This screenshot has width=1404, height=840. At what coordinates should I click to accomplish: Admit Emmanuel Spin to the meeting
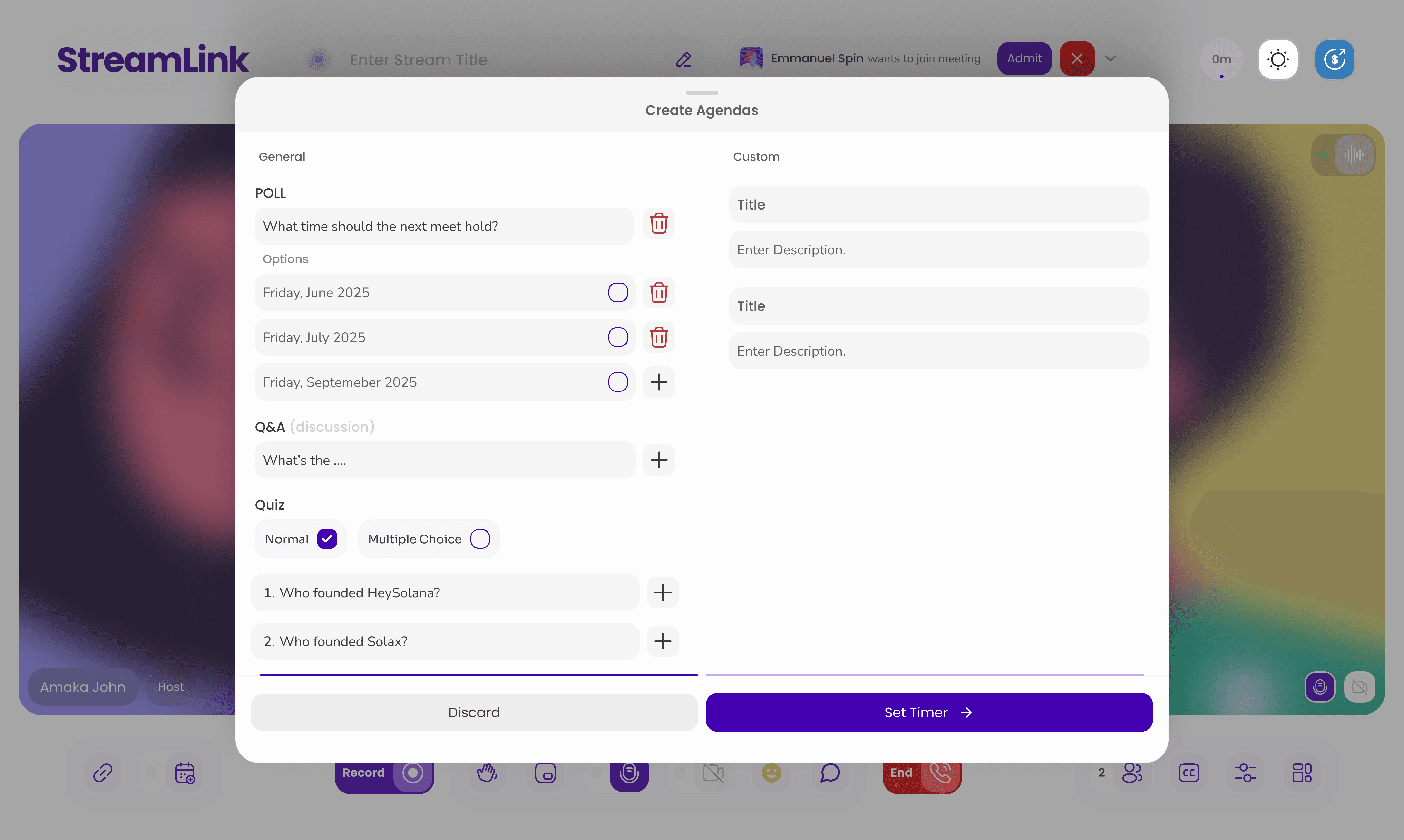[x=1024, y=58]
